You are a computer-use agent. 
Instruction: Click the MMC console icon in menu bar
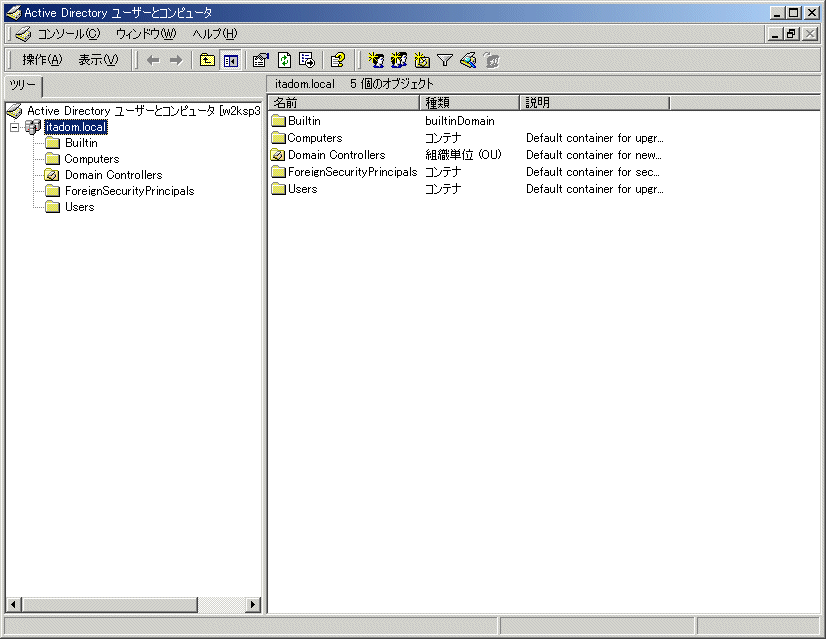point(23,34)
